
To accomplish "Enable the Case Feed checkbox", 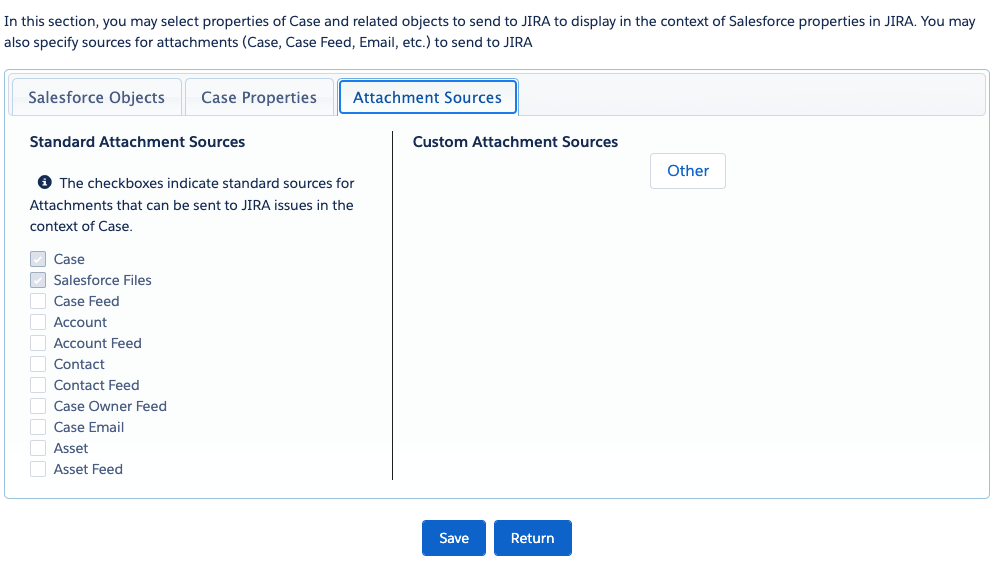I will click(38, 301).
